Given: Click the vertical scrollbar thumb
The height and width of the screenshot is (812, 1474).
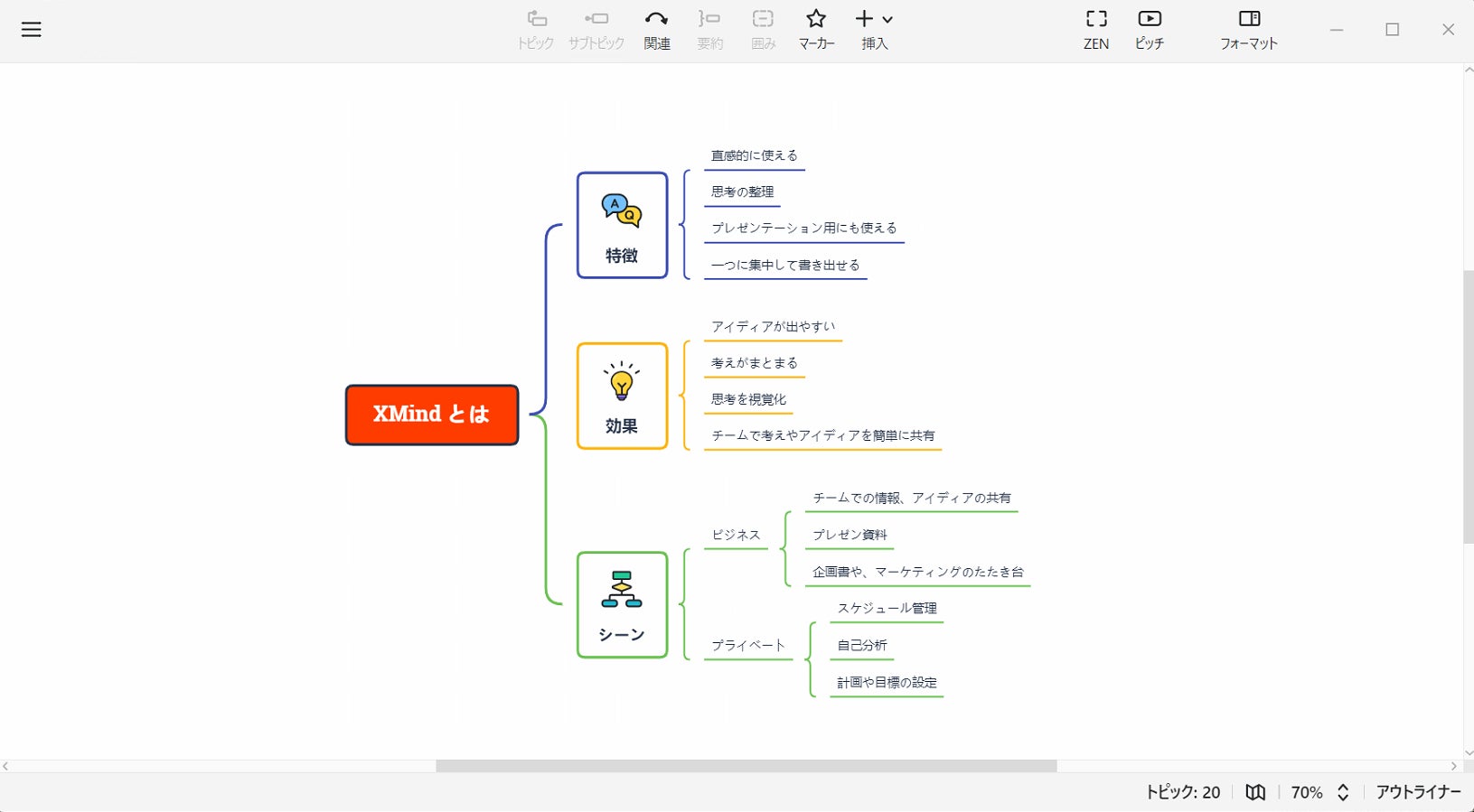Looking at the screenshot, I should click(1468, 406).
